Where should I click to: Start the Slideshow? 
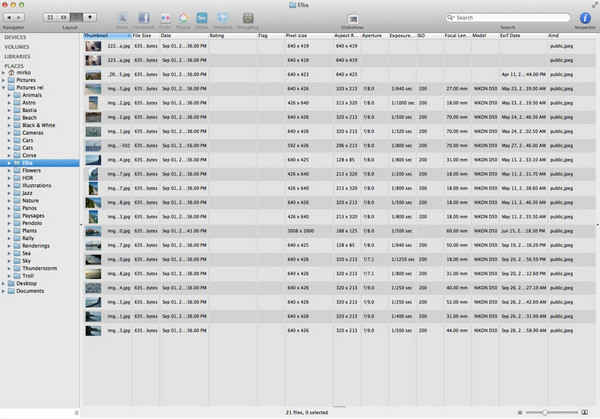(352, 18)
